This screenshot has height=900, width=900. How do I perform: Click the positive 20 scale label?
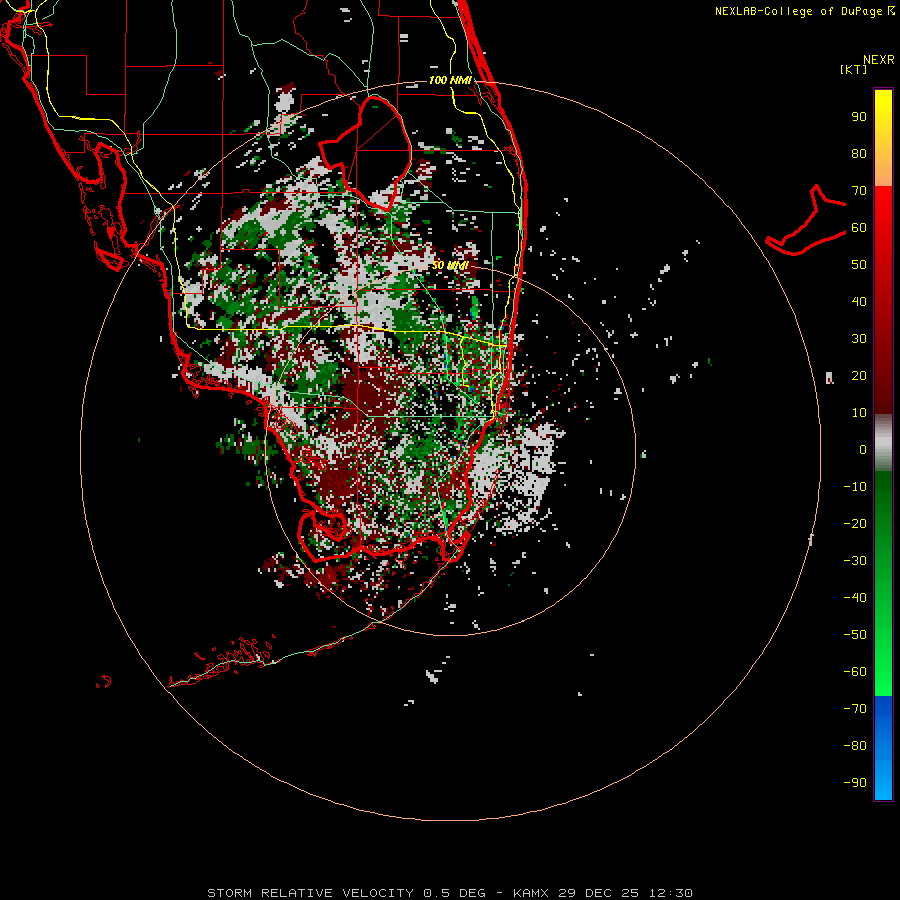pyautogui.click(x=859, y=375)
